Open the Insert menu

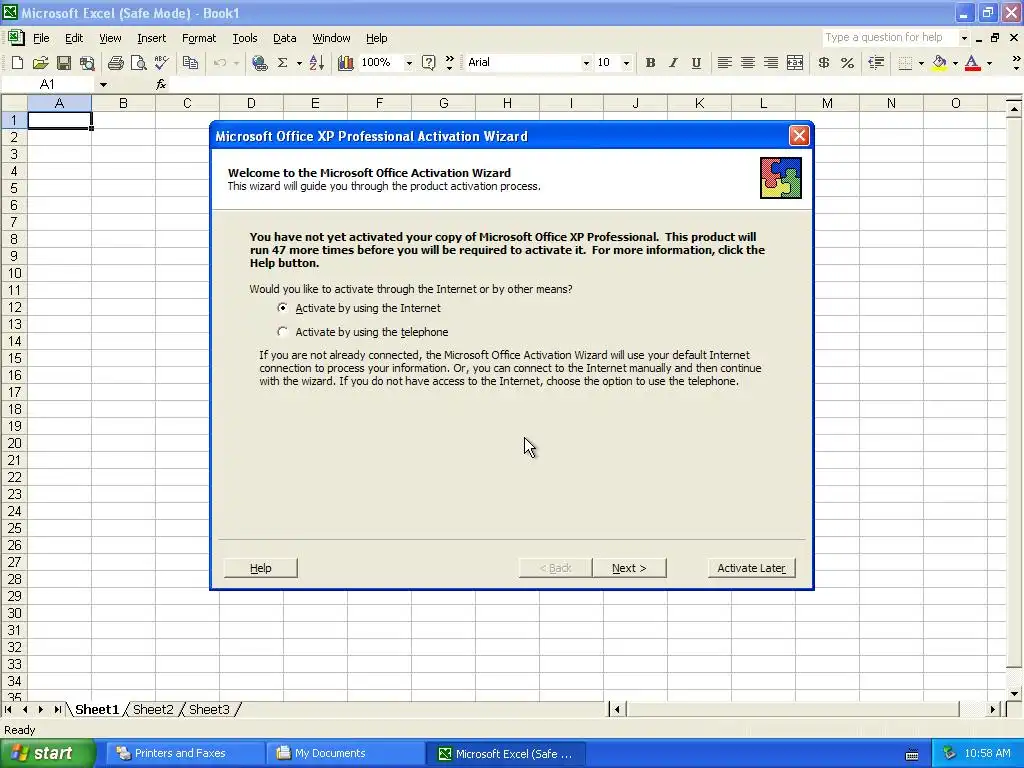tap(152, 38)
